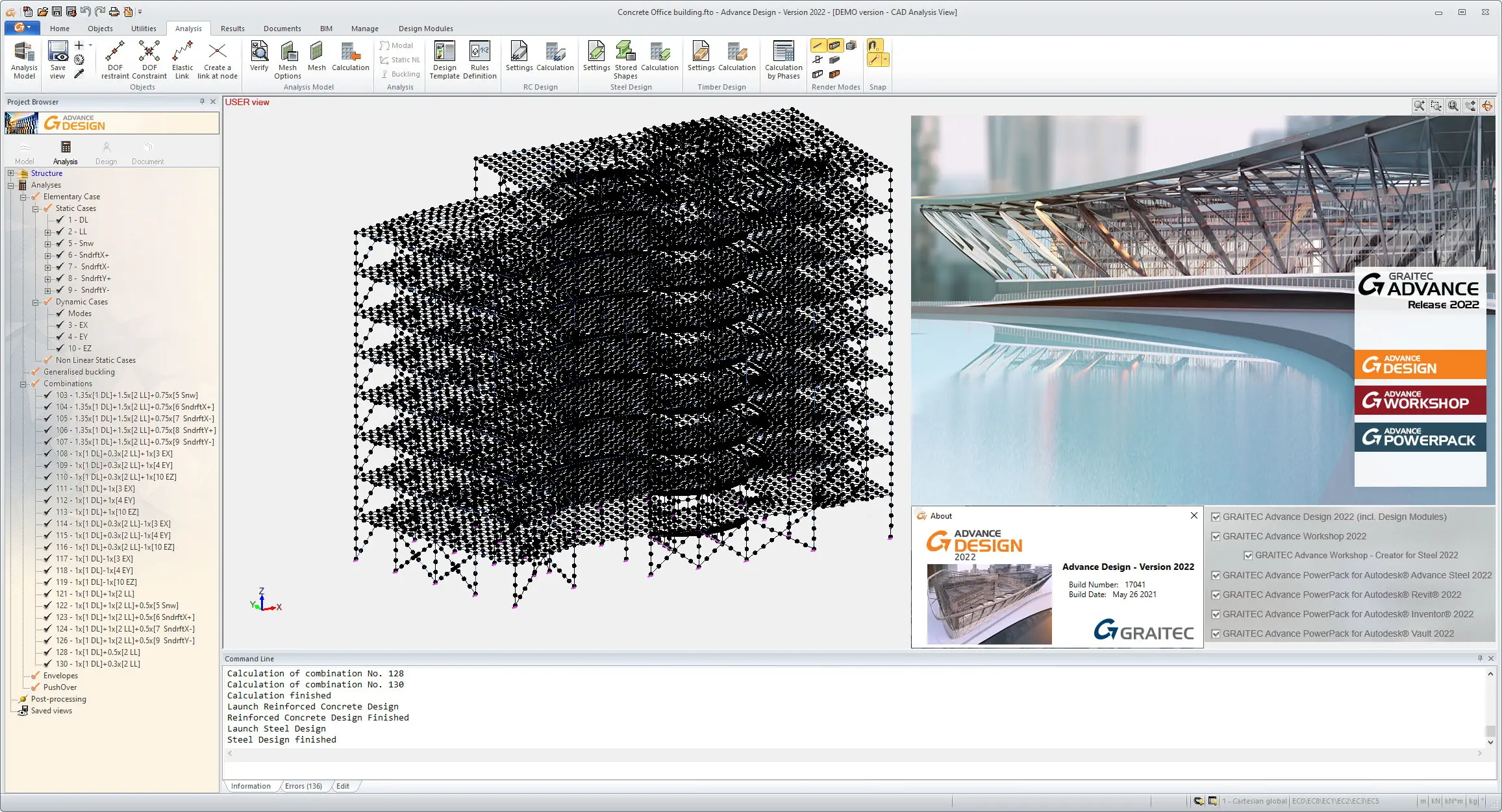Collapse the Combinations tree node

[23, 384]
